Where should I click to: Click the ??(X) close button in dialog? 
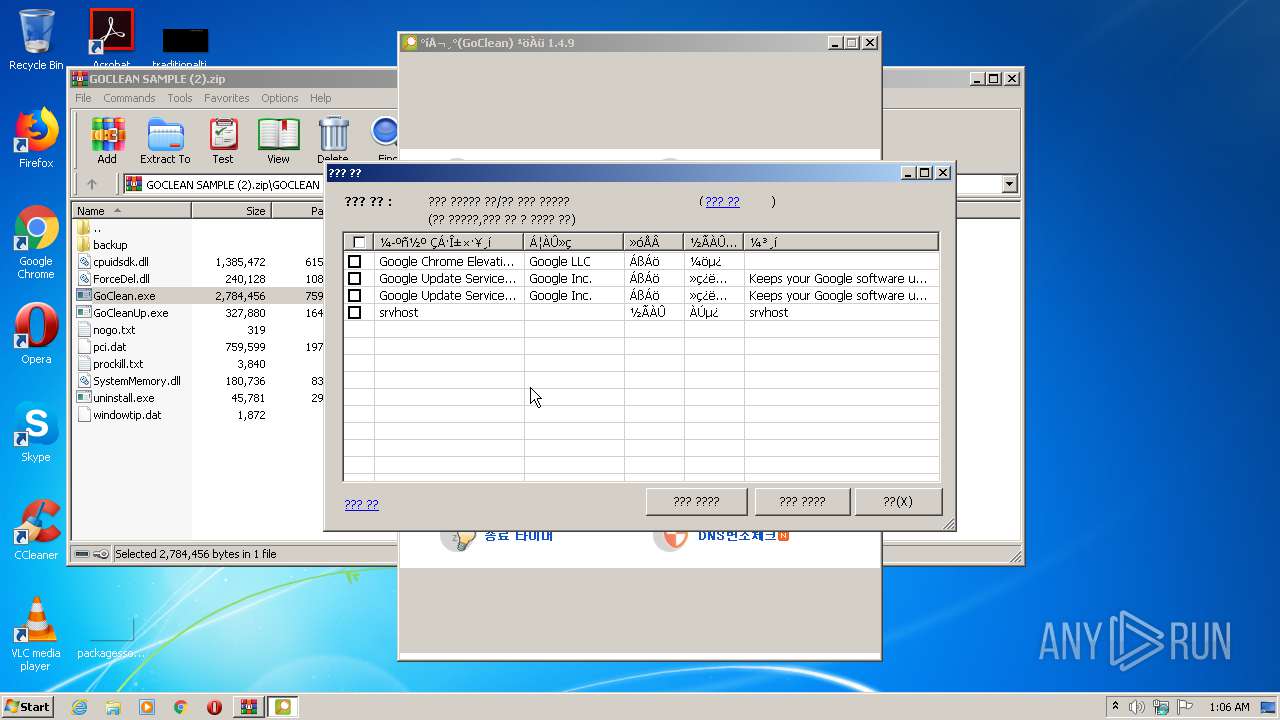pos(898,502)
